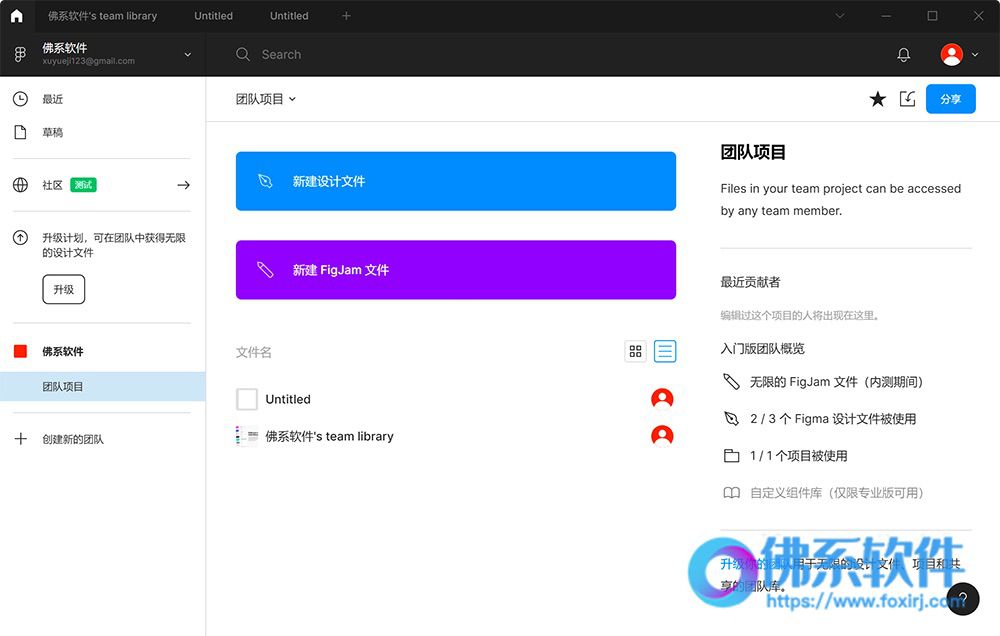Click the Search field
This screenshot has width=1000, height=636.
[x=400, y=55]
